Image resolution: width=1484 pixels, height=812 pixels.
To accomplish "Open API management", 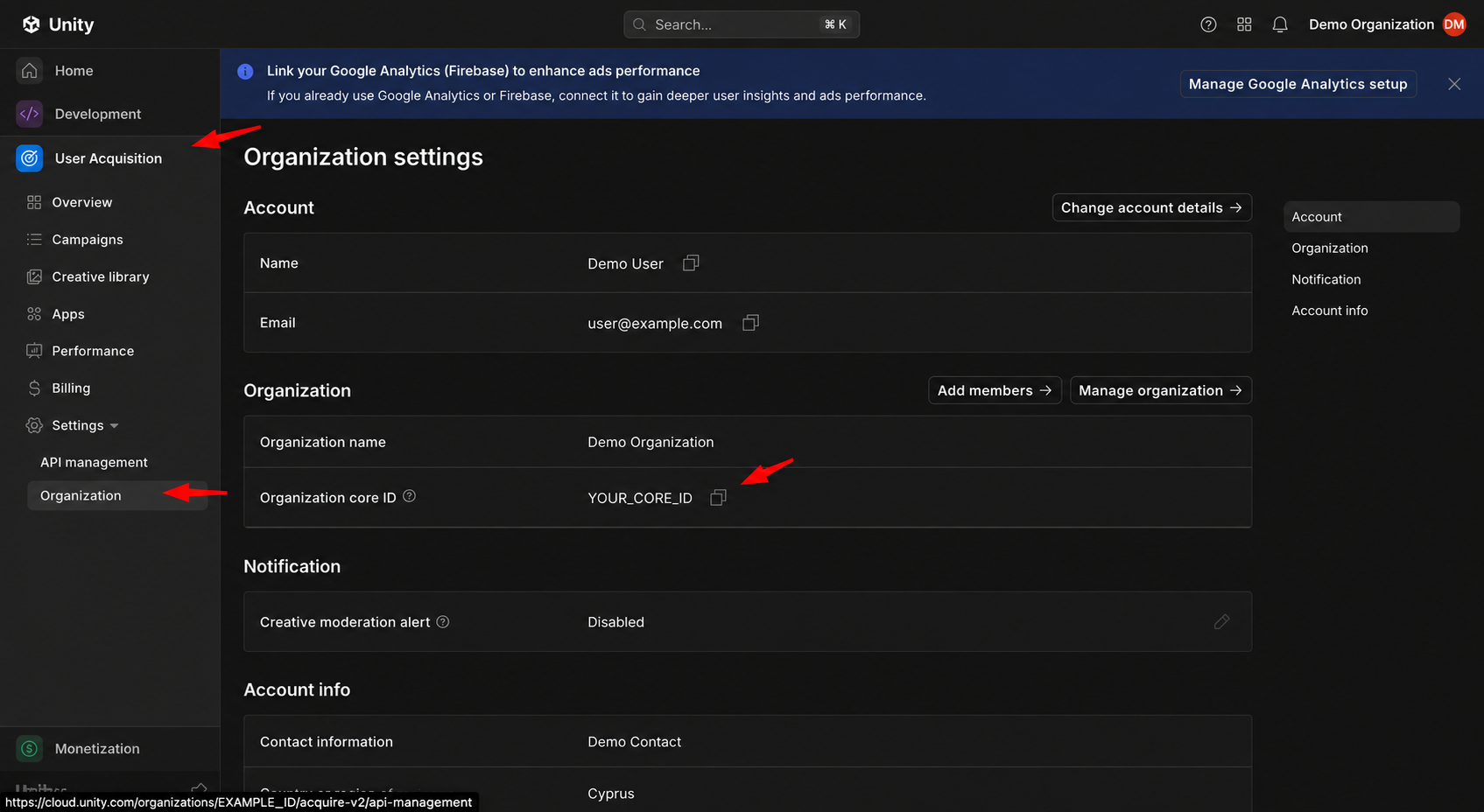I will [94, 462].
